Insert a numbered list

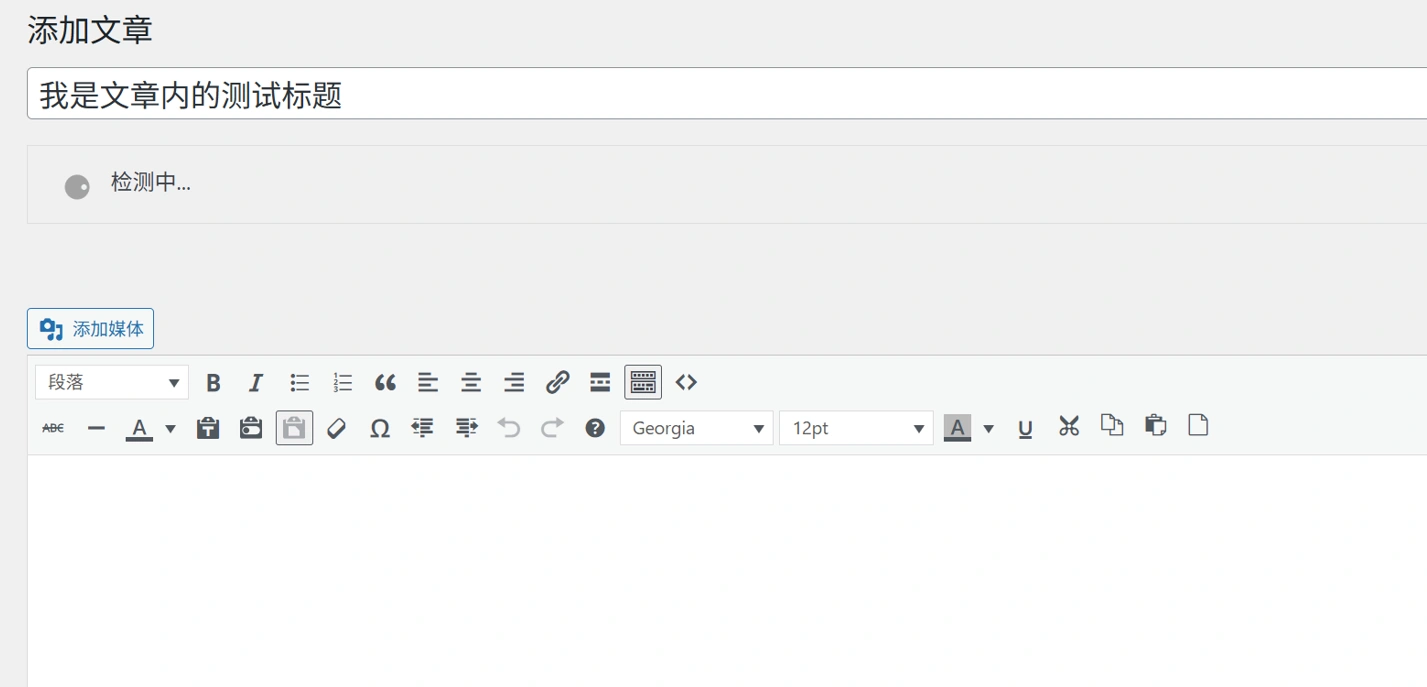coord(342,382)
